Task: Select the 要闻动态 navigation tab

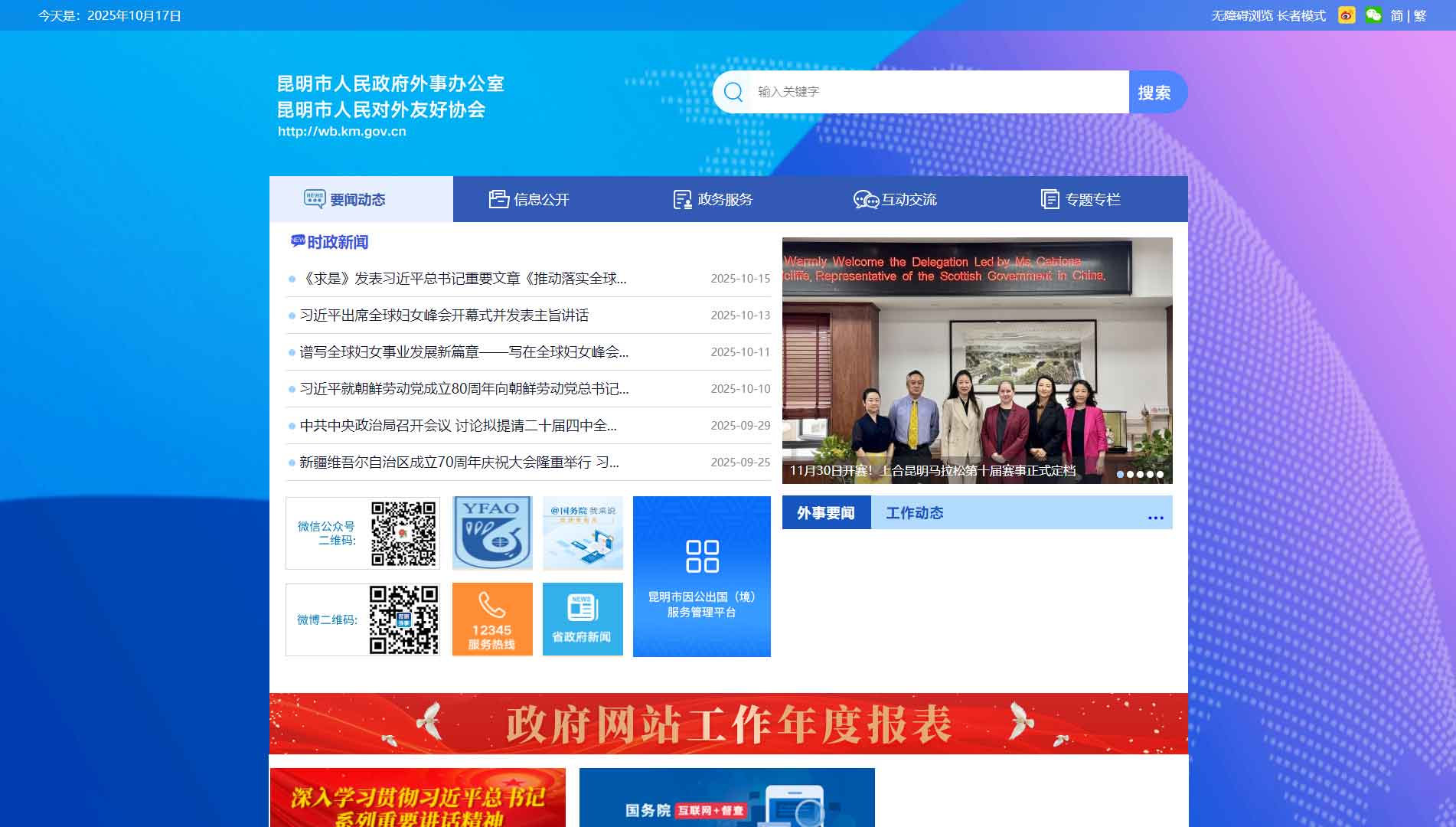Action: (x=361, y=199)
